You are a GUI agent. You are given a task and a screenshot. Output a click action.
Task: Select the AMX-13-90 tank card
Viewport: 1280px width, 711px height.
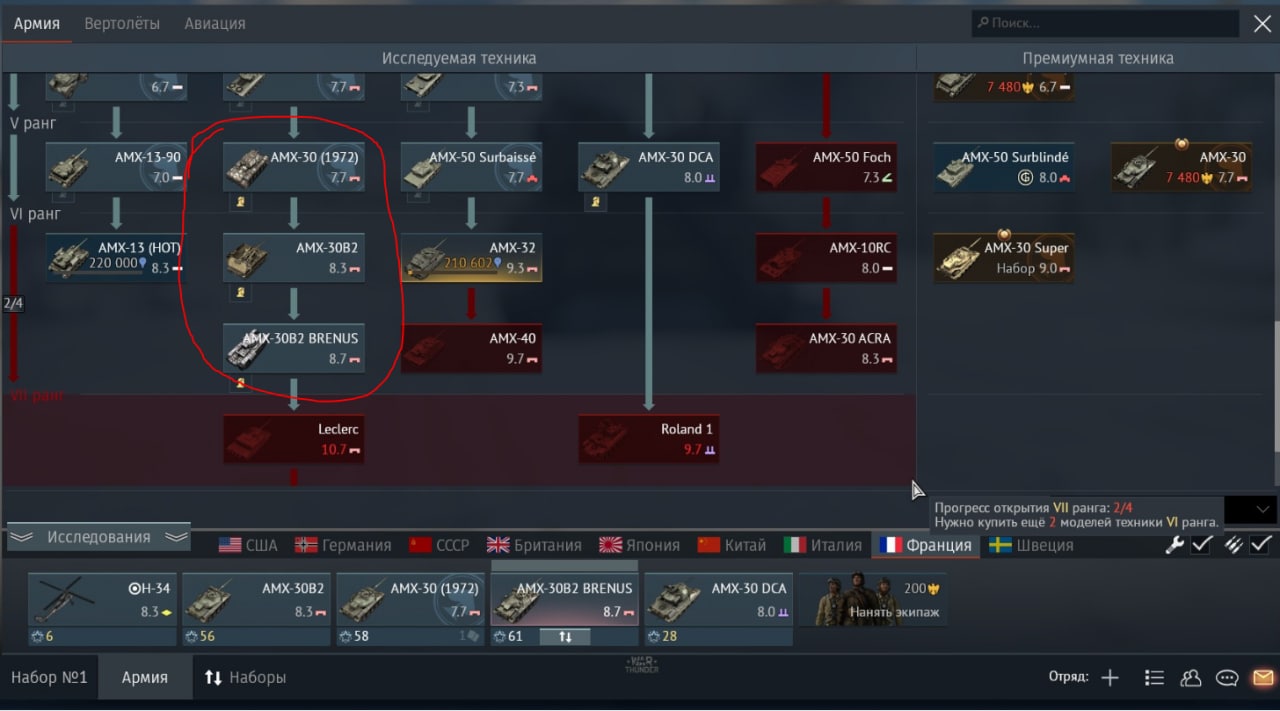(116, 167)
